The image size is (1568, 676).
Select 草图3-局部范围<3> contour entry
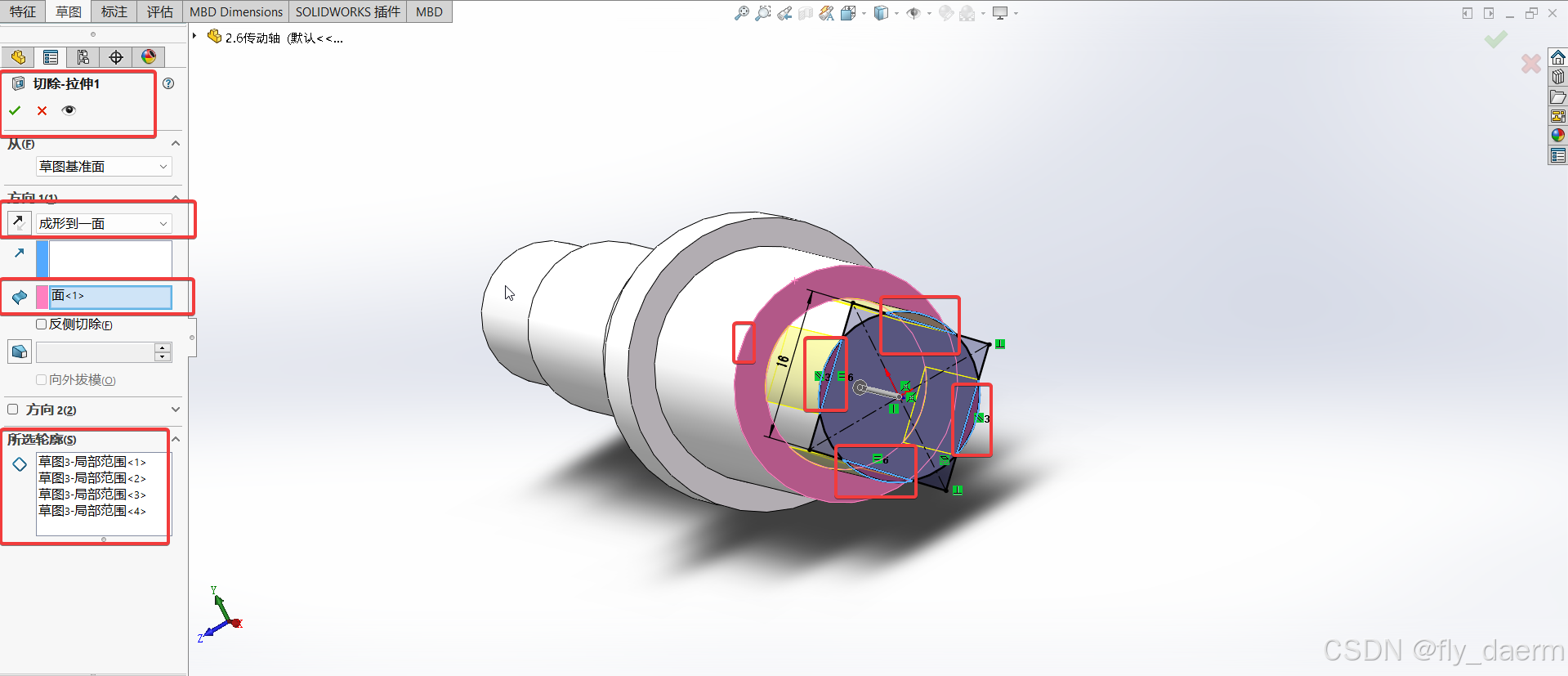tap(92, 495)
